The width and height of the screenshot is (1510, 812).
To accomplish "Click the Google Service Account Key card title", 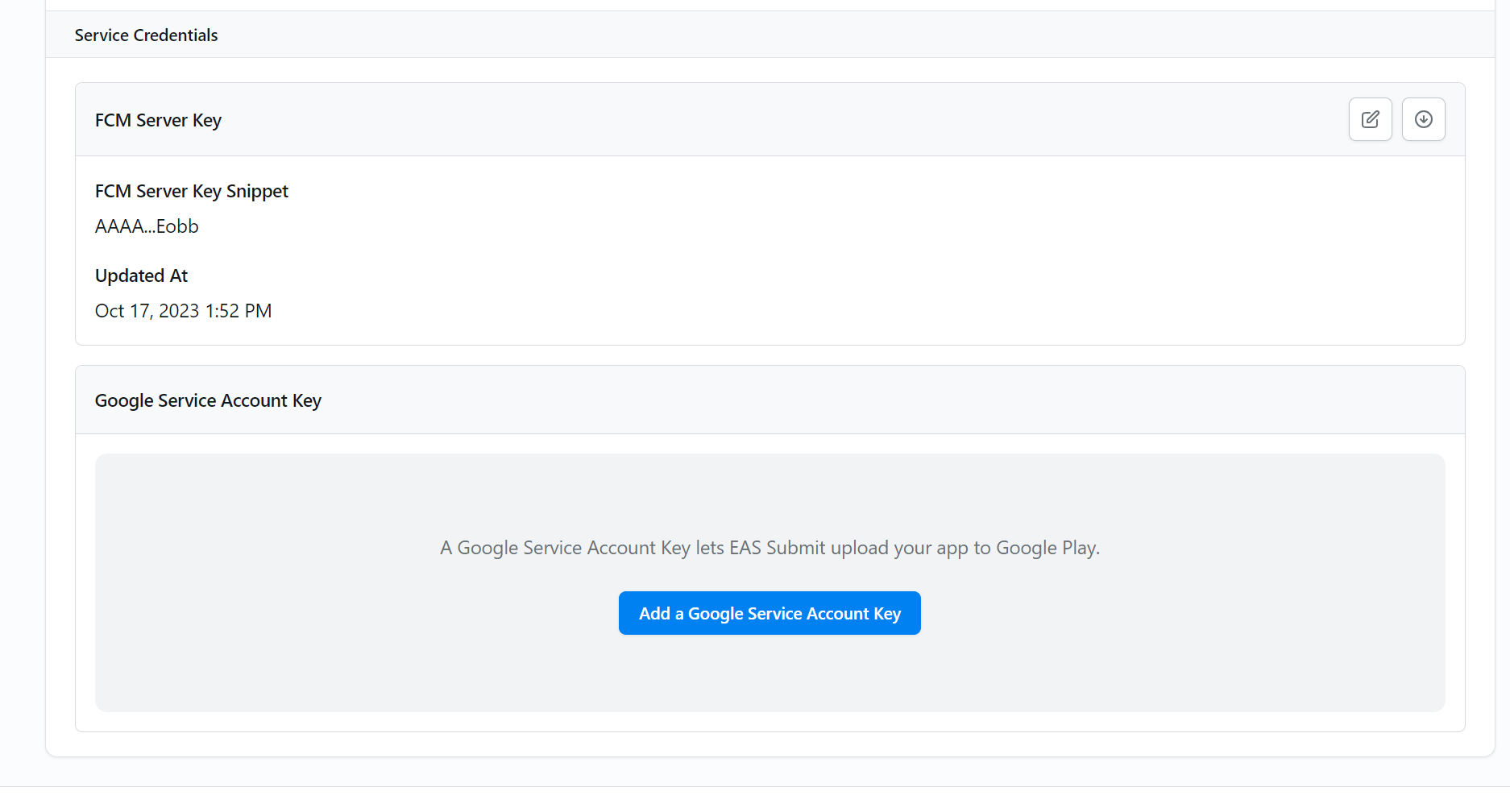I will coord(208,400).
